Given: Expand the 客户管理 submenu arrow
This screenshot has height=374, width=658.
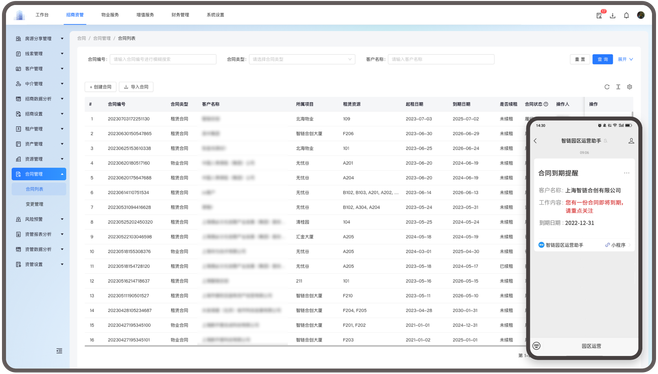Looking at the screenshot, I should point(62,69).
